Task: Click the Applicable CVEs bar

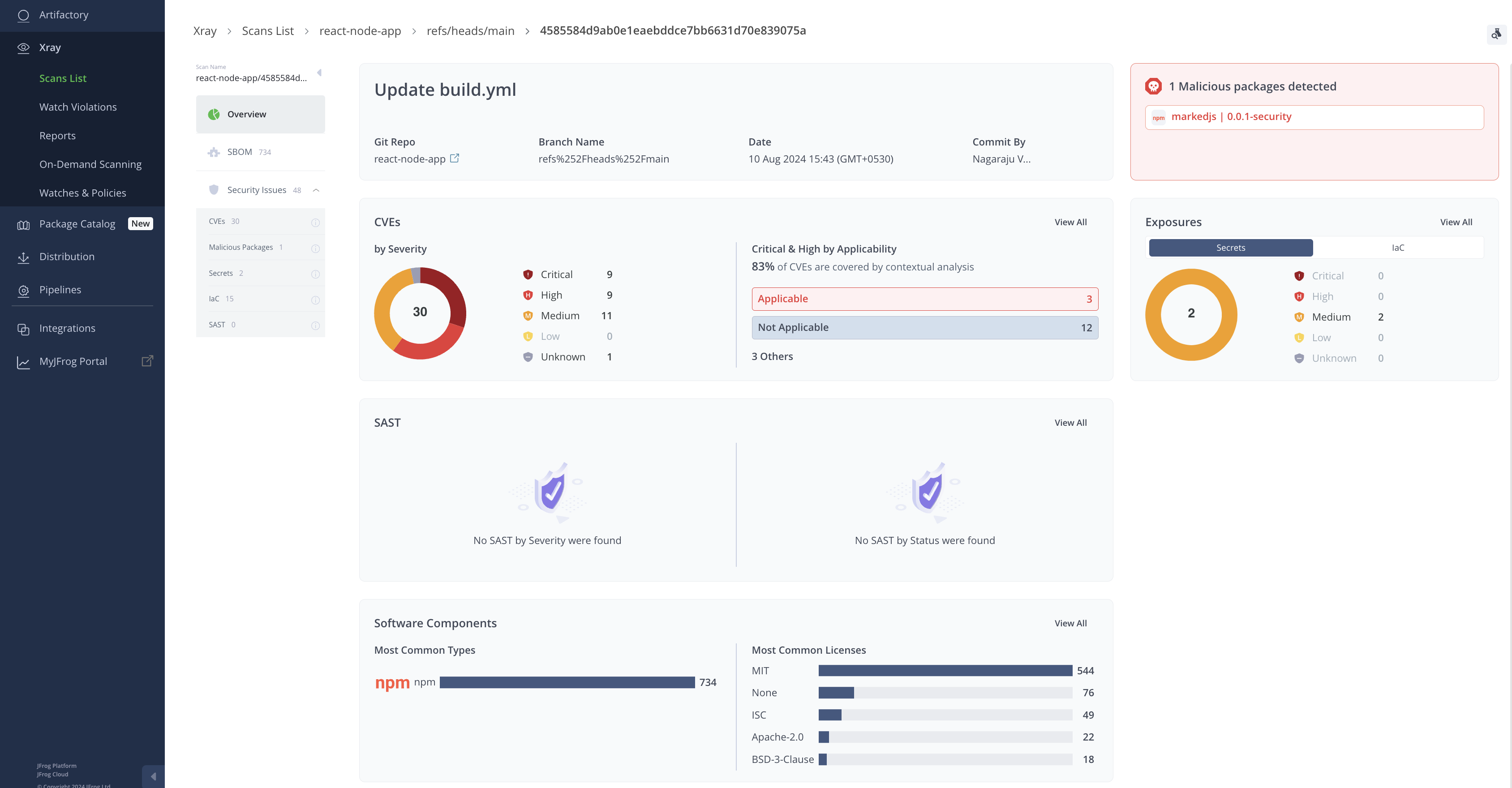Action: click(x=924, y=299)
